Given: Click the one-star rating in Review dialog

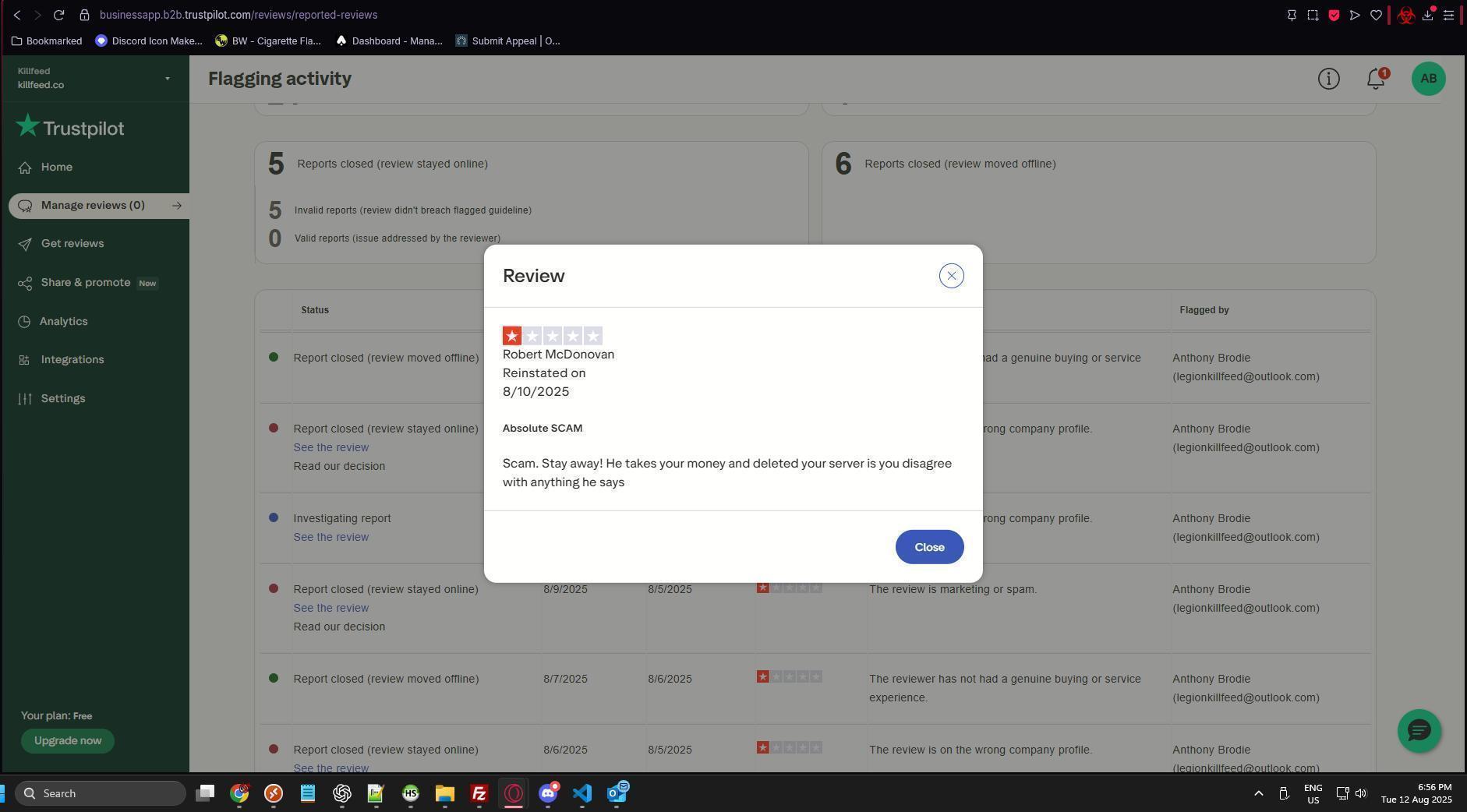Looking at the screenshot, I should [x=553, y=336].
